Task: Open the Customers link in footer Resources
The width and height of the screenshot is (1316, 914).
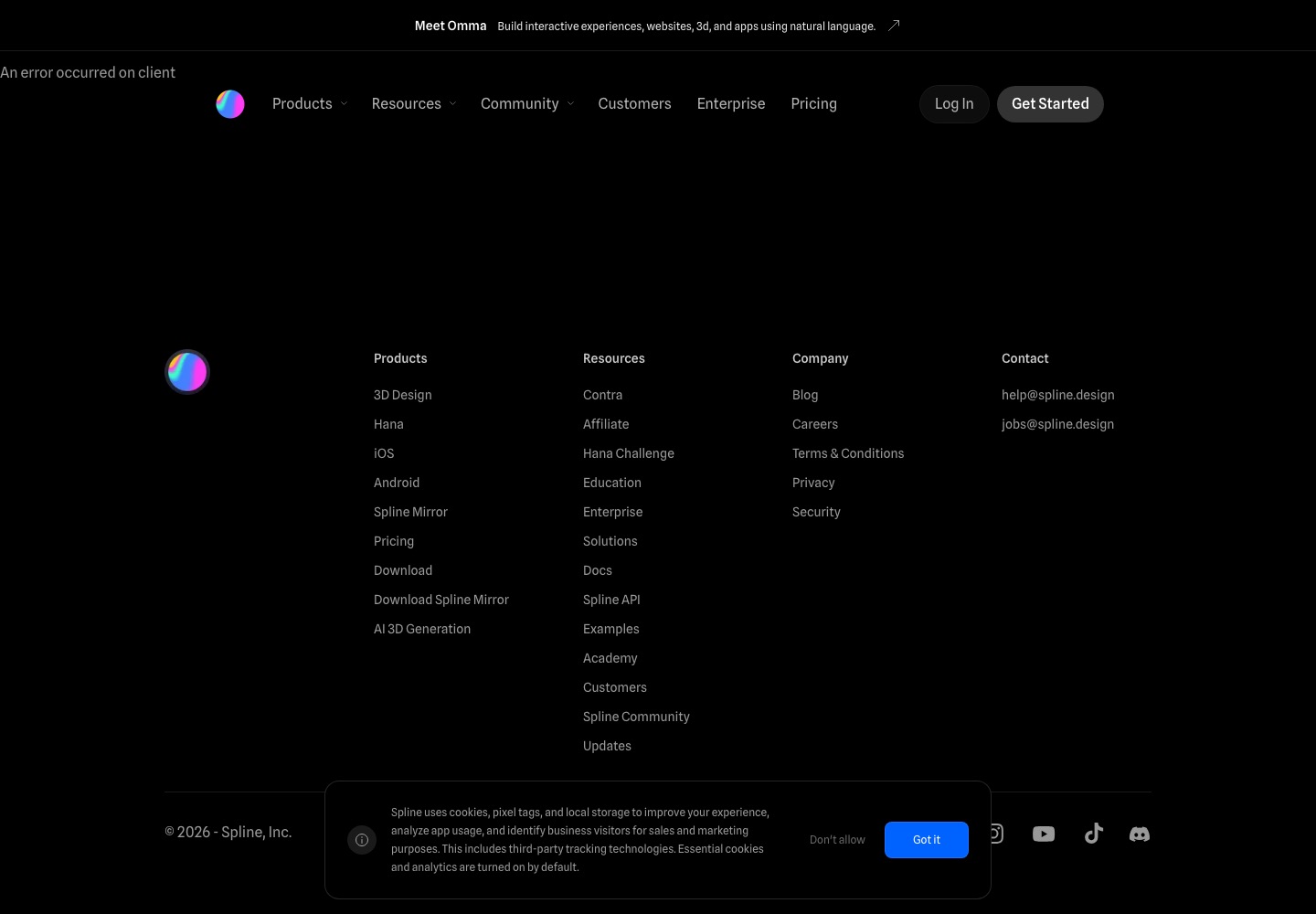Action: (x=615, y=687)
